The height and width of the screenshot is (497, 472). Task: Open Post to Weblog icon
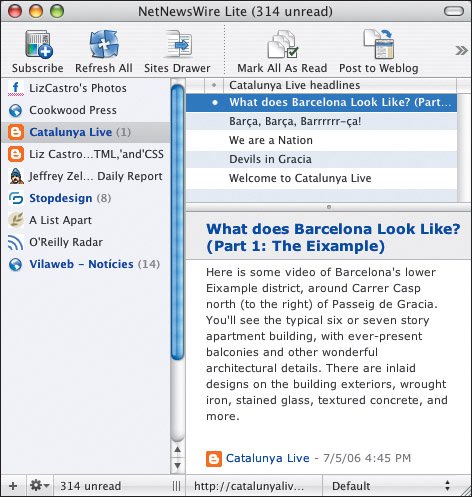pyautogui.click(x=379, y=44)
